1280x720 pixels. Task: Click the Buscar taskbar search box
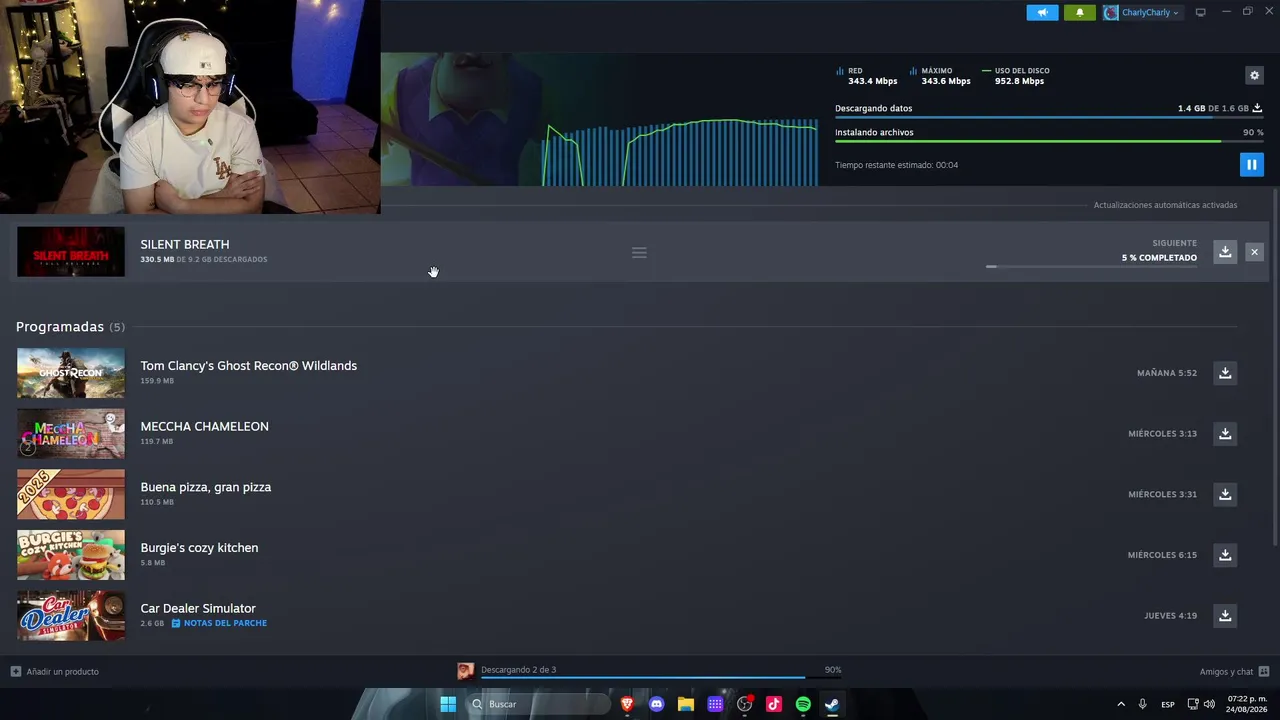(x=539, y=704)
